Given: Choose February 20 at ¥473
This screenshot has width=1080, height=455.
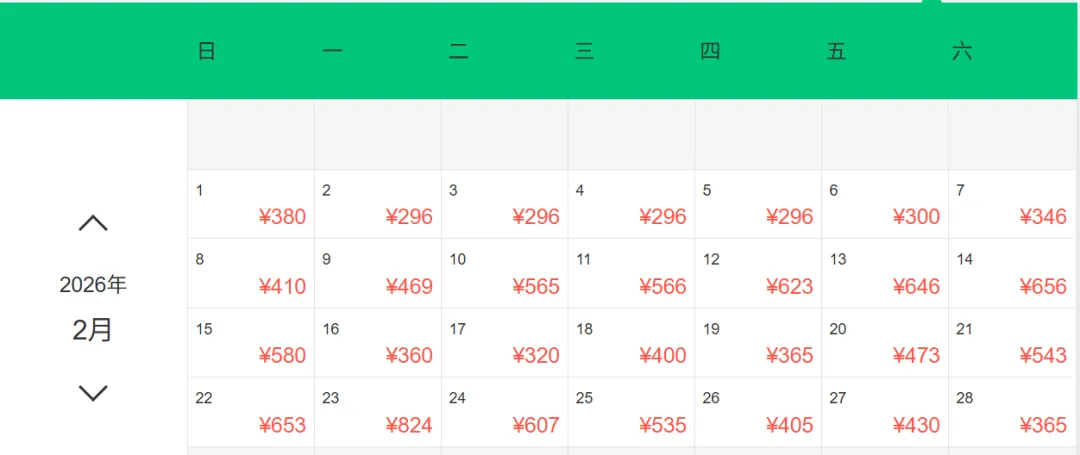Looking at the screenshot, I should 885,342.
